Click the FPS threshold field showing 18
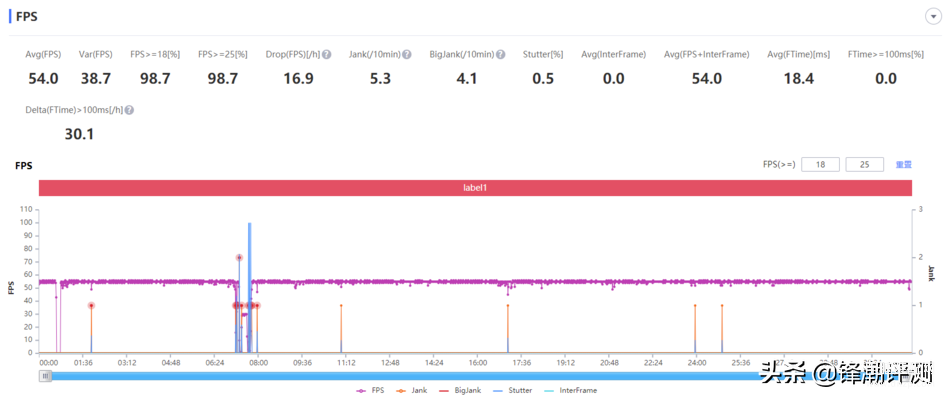The height and width of the screenshot is (397, 945). tap(820, 164)
